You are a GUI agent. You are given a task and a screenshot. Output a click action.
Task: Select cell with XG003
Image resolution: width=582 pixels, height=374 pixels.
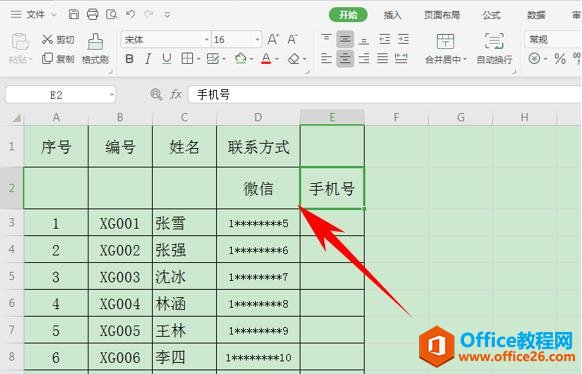[x=120, y=277]
